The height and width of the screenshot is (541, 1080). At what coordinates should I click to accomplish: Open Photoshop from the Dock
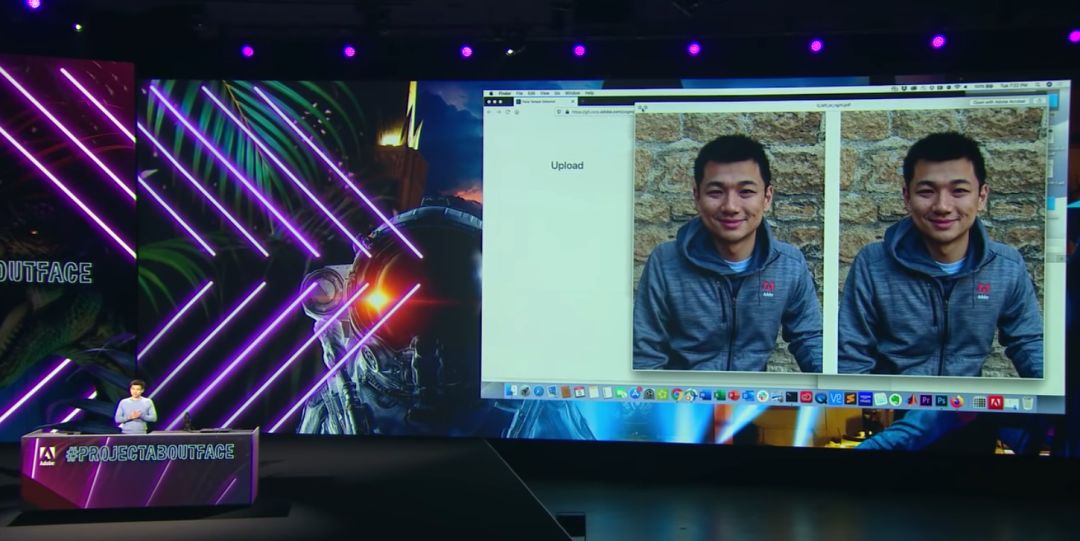(x=941, y=400)
